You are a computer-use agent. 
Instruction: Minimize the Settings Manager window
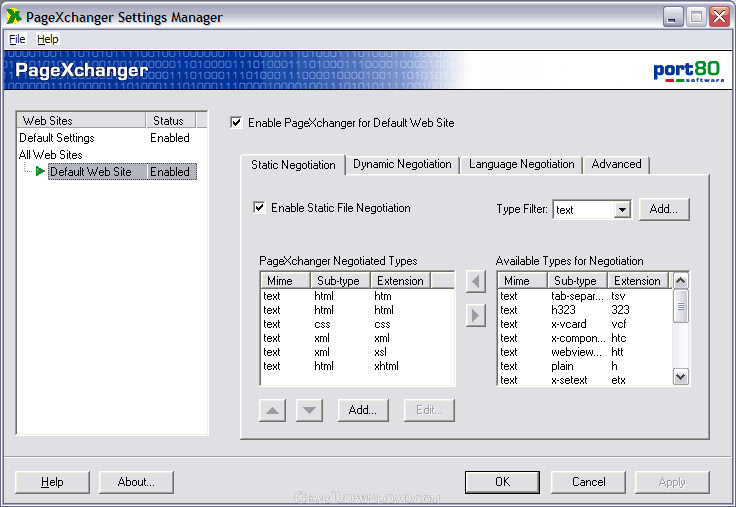[x=673, y=17]
